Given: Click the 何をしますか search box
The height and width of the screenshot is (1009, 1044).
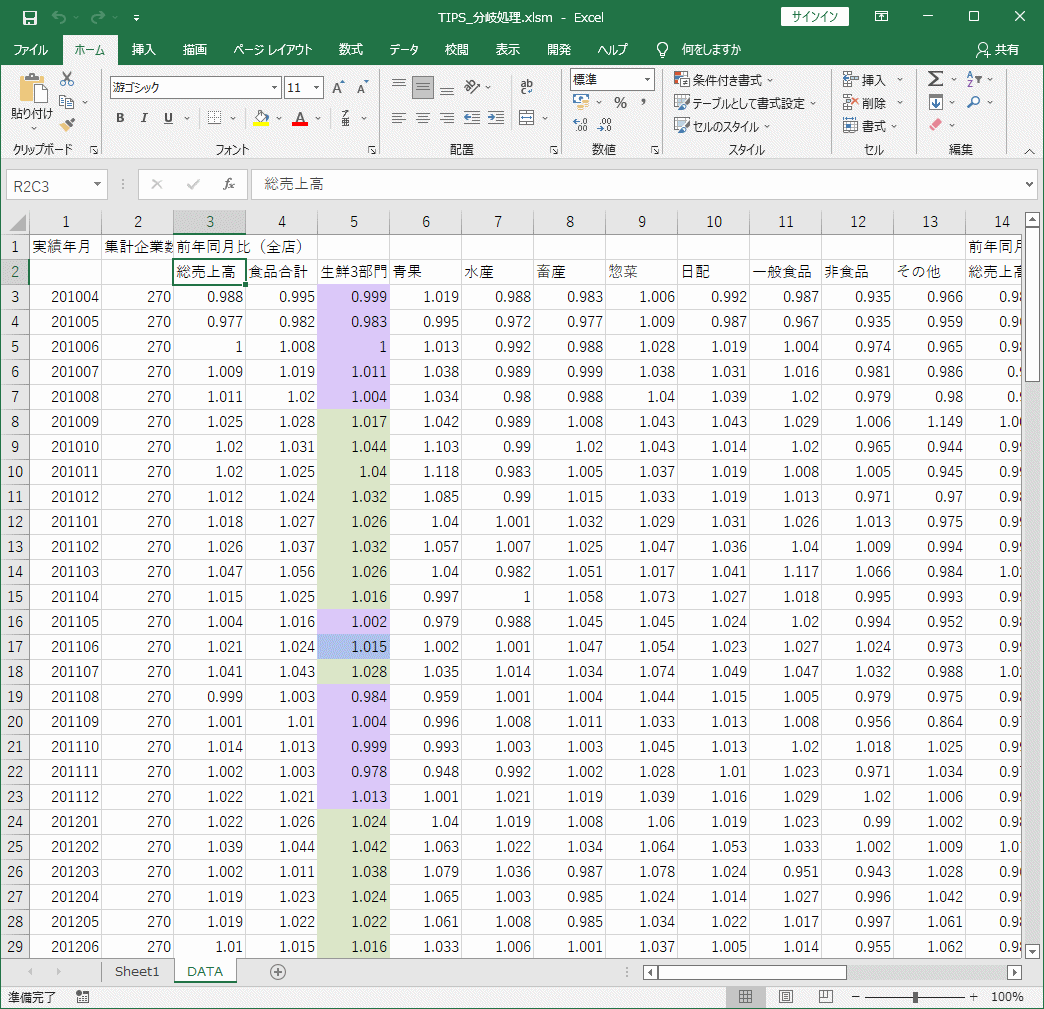Looking at the screenshot, I should (x=711, y=50).
